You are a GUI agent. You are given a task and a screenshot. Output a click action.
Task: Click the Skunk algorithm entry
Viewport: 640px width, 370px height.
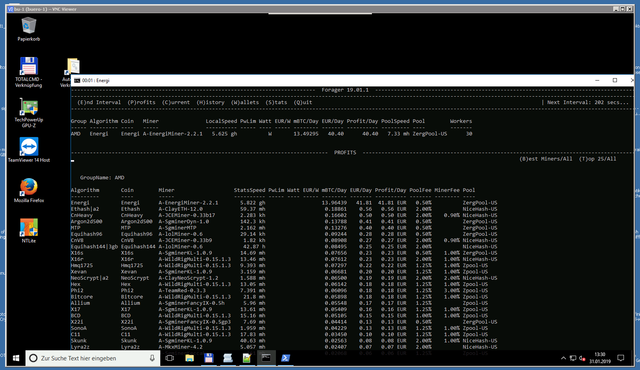pyautogui.click(x=78, y=341)
